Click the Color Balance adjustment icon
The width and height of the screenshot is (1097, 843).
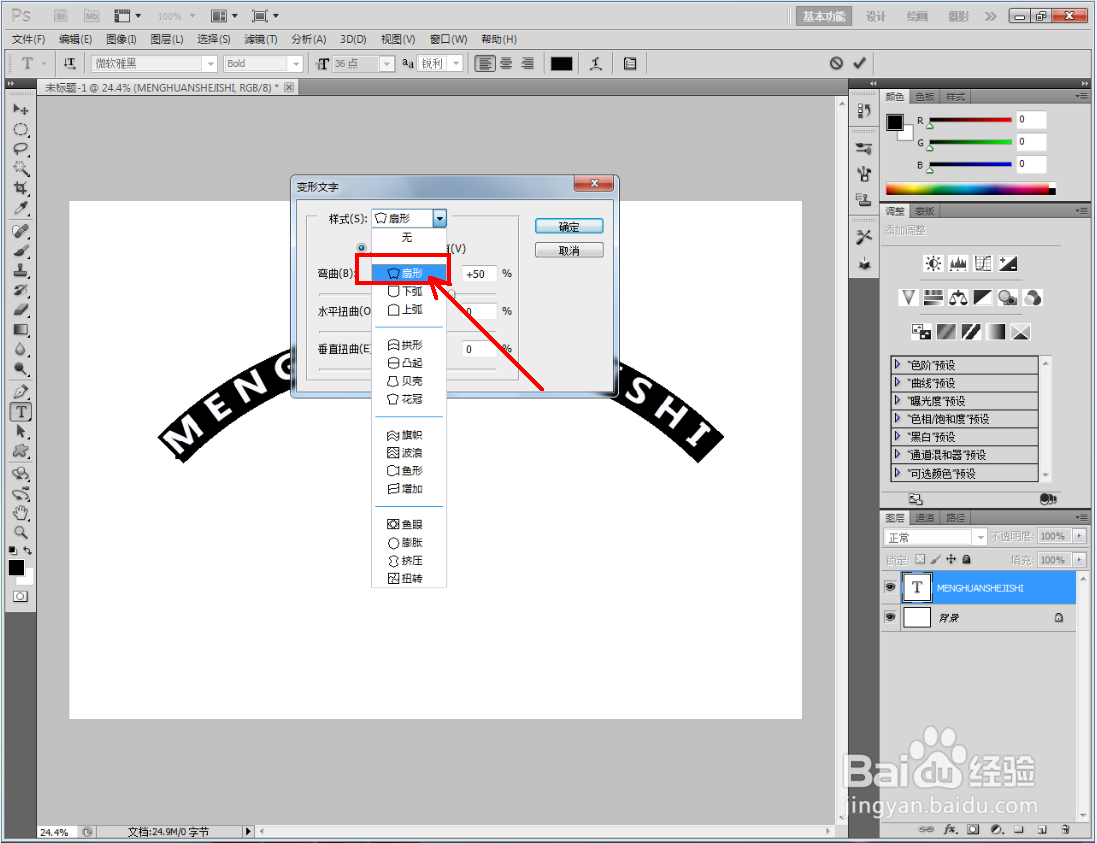tap(958, 298)
